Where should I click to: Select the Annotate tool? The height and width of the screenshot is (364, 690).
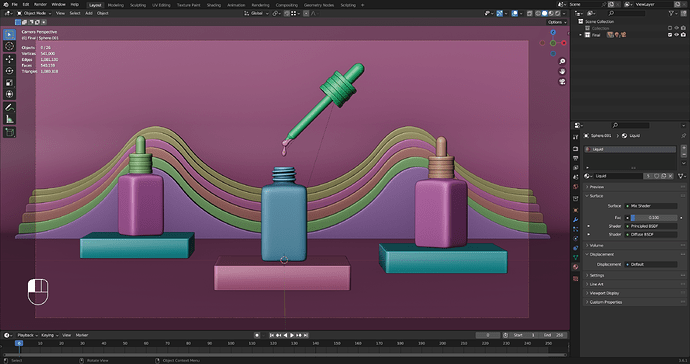9,107
